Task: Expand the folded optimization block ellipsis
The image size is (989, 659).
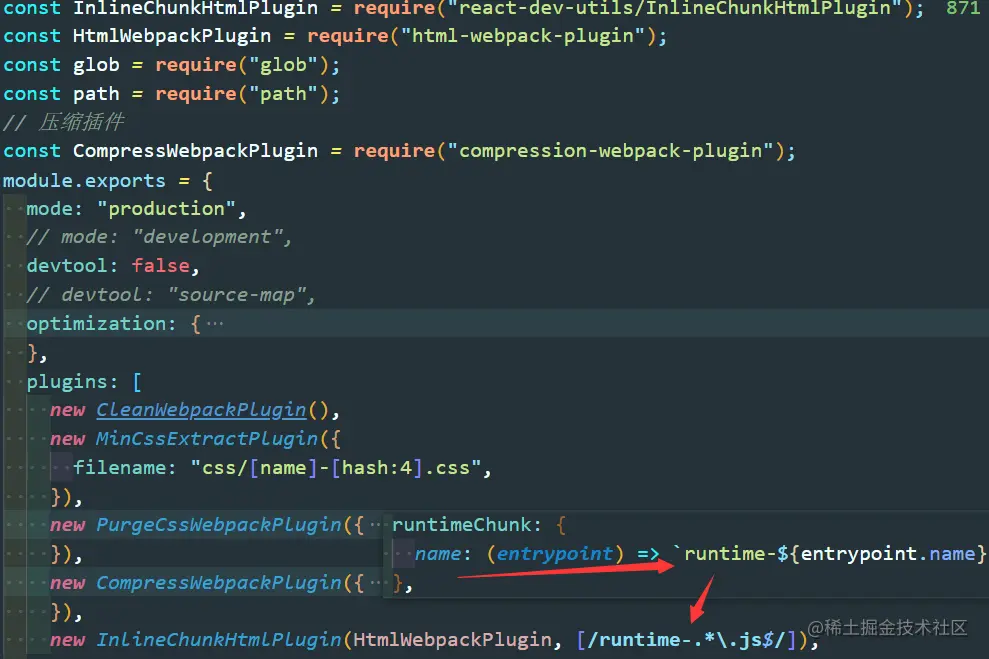Action: pos(215,324)
